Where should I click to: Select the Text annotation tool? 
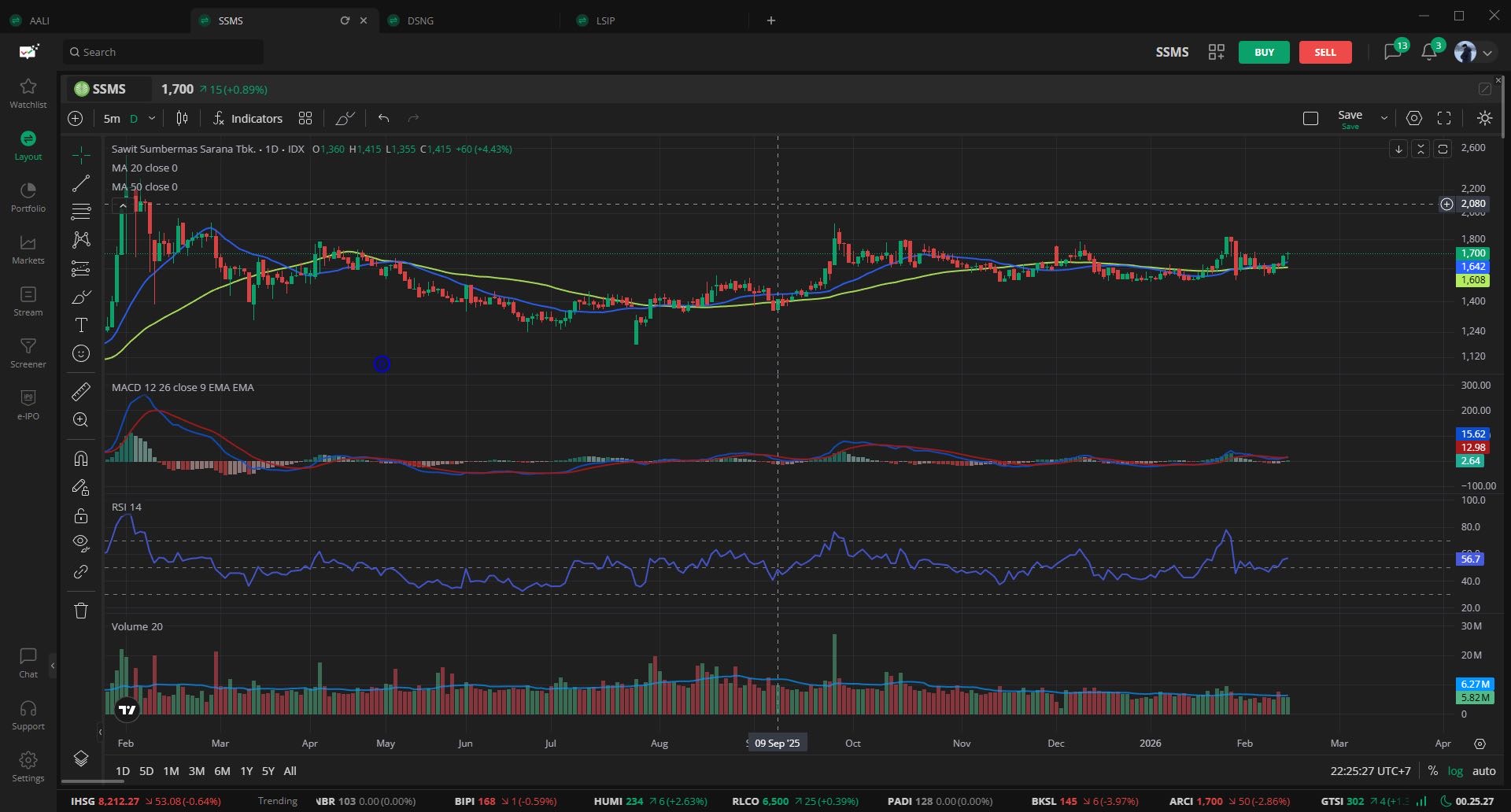(x=81, y=325)
